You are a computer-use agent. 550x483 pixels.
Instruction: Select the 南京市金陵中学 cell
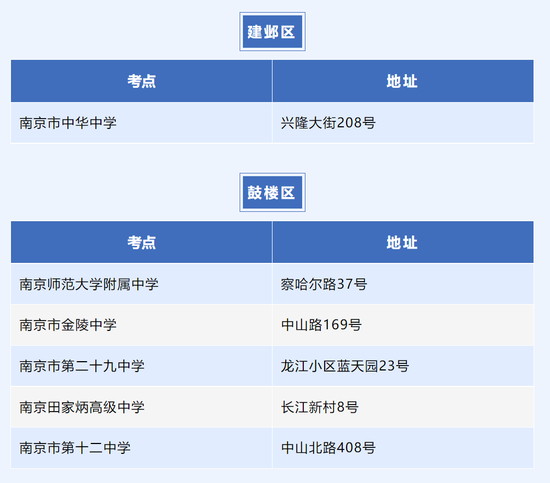coord(141,325)
